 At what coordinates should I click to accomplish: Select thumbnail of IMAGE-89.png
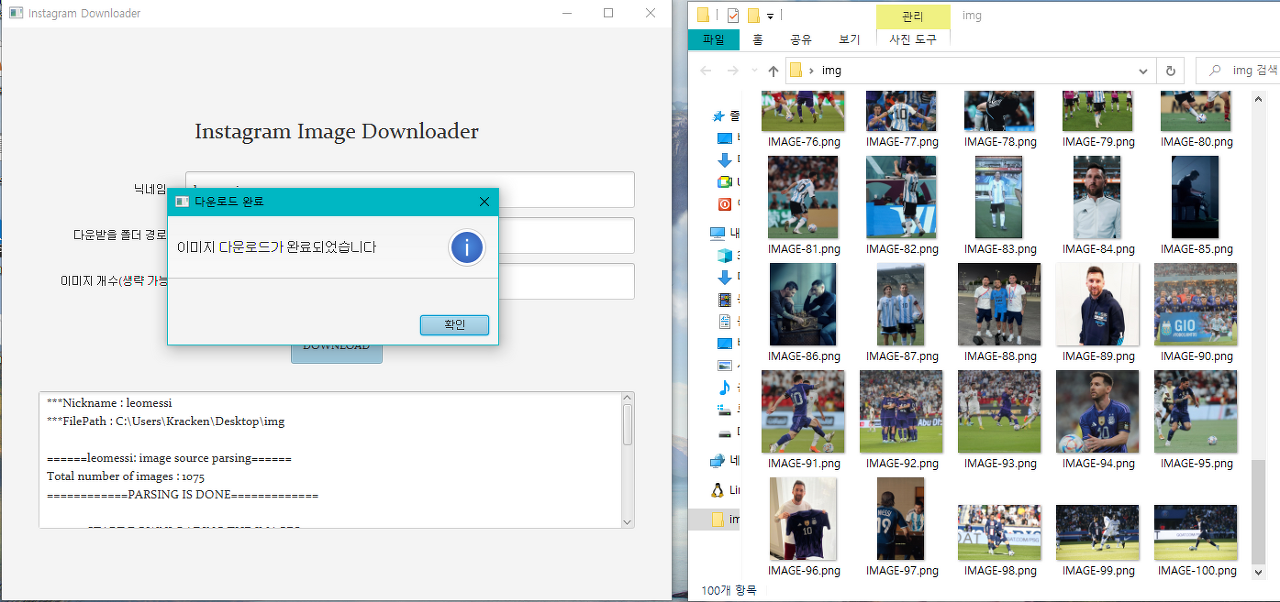click(x=1097, y=304)
